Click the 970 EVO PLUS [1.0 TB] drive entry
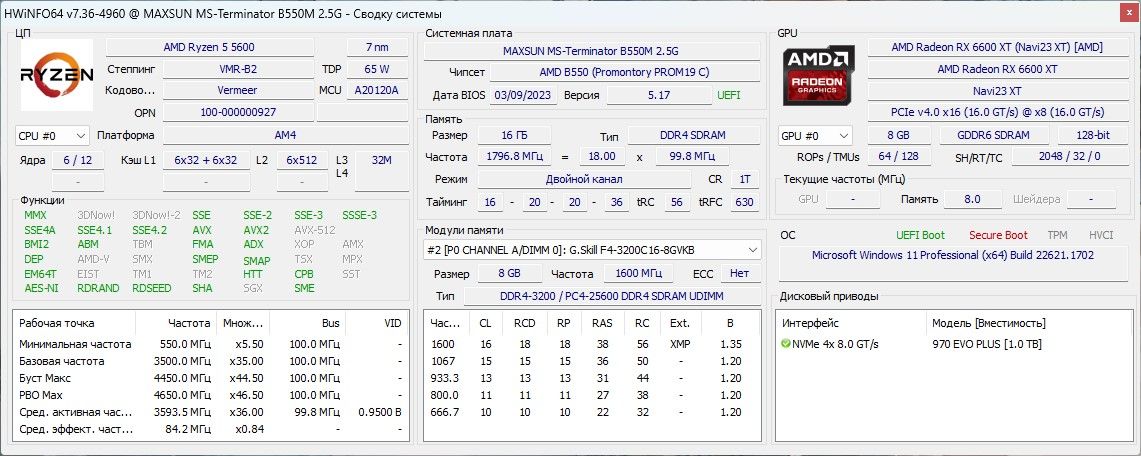Image resolution: width=1141 pixels, height=456 pixels. coord(987,344)
